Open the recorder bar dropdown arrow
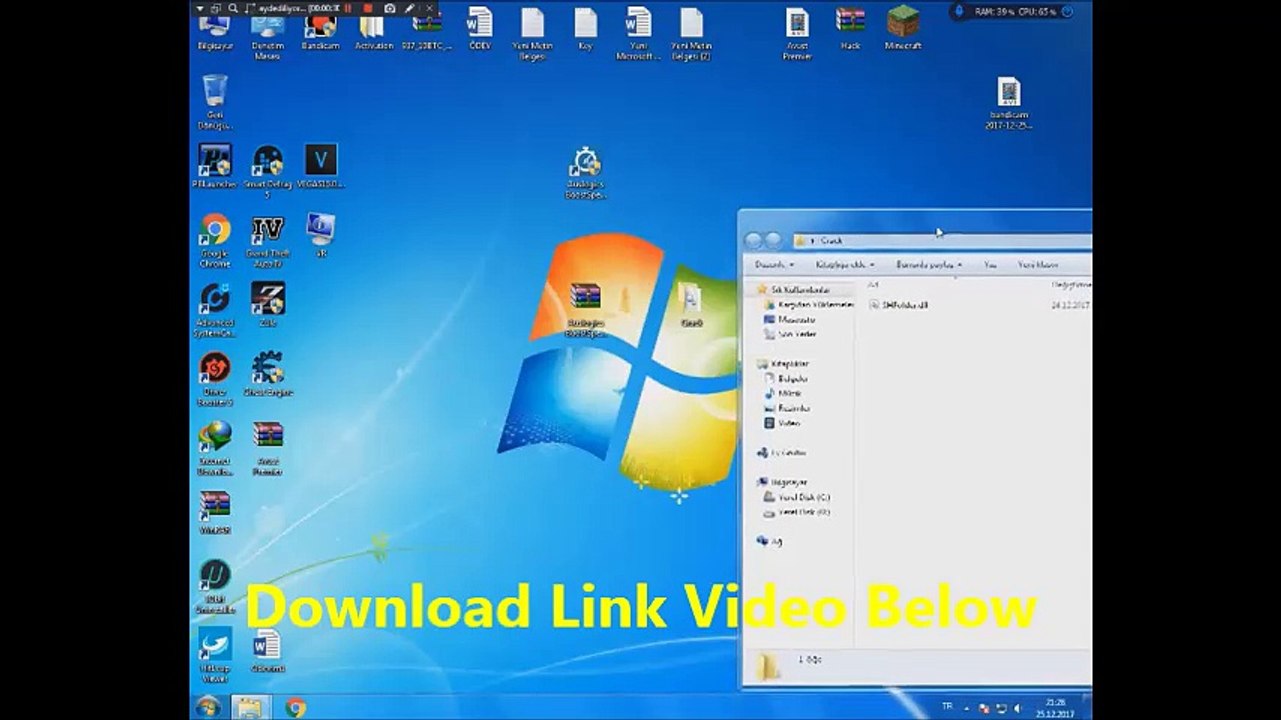 pyautogui.click(x=200, y=8)
